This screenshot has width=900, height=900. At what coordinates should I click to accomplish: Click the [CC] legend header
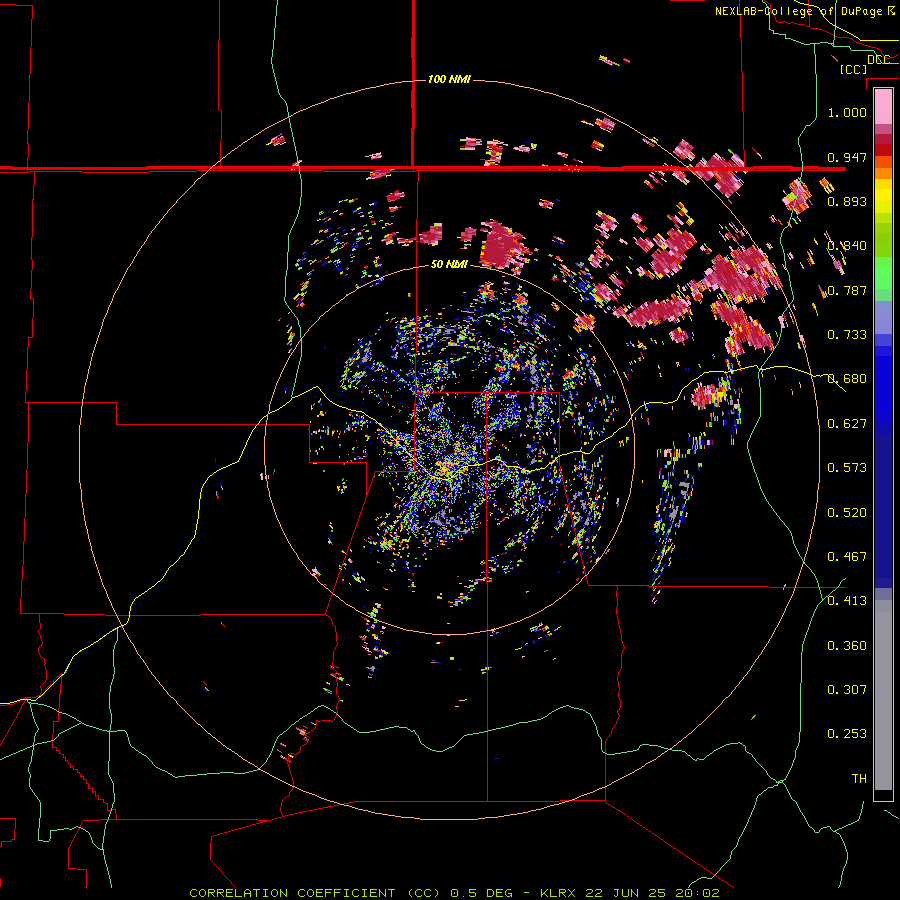pyautogui.click(x=853, y=69)
